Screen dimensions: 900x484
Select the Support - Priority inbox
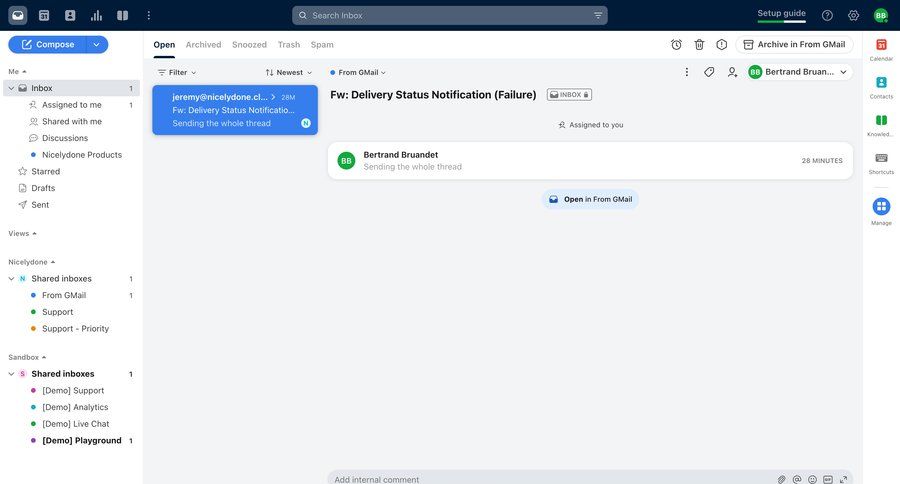75,328
